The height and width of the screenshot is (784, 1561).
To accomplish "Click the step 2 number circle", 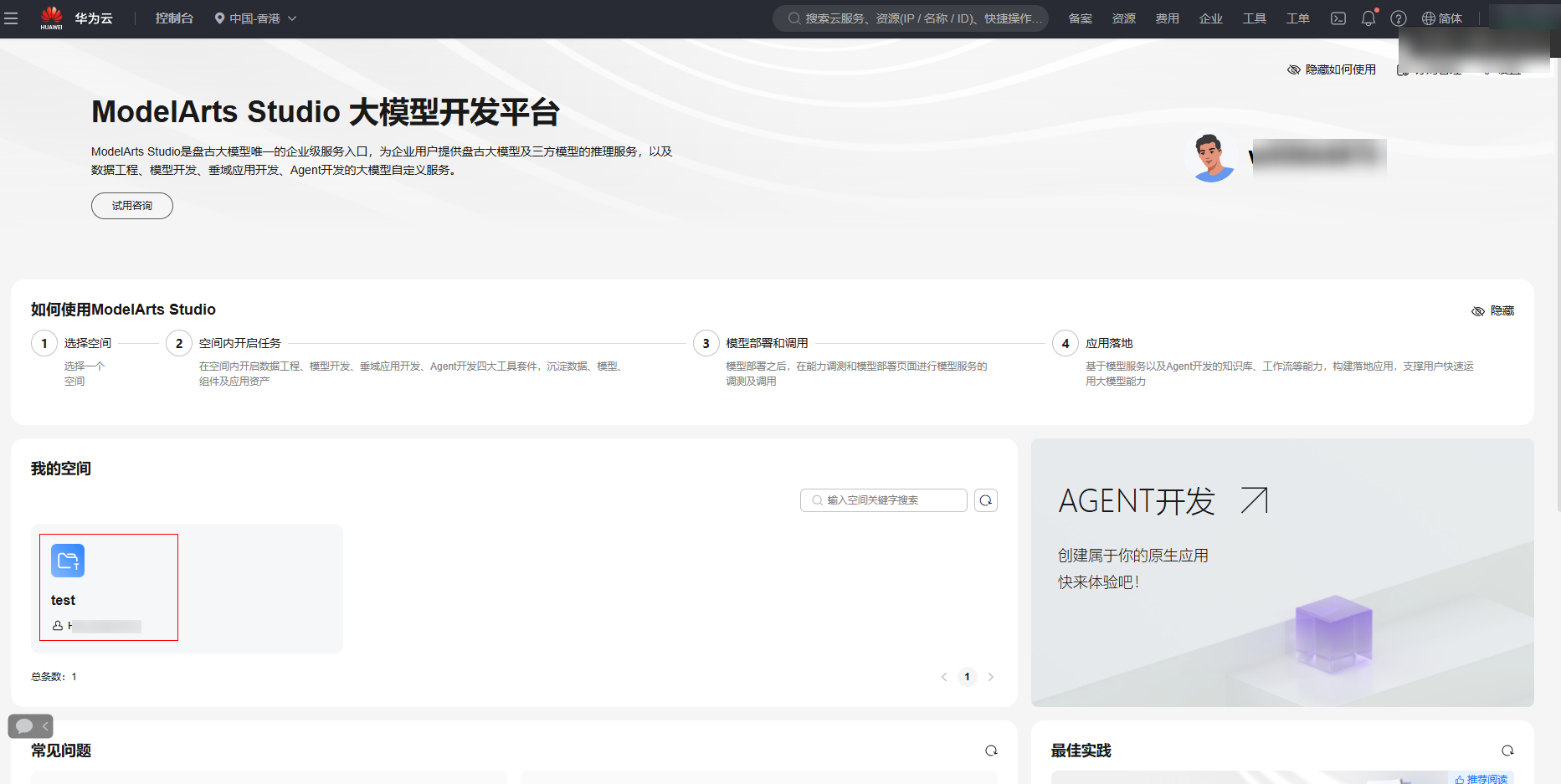I will [x=179, y=343].
